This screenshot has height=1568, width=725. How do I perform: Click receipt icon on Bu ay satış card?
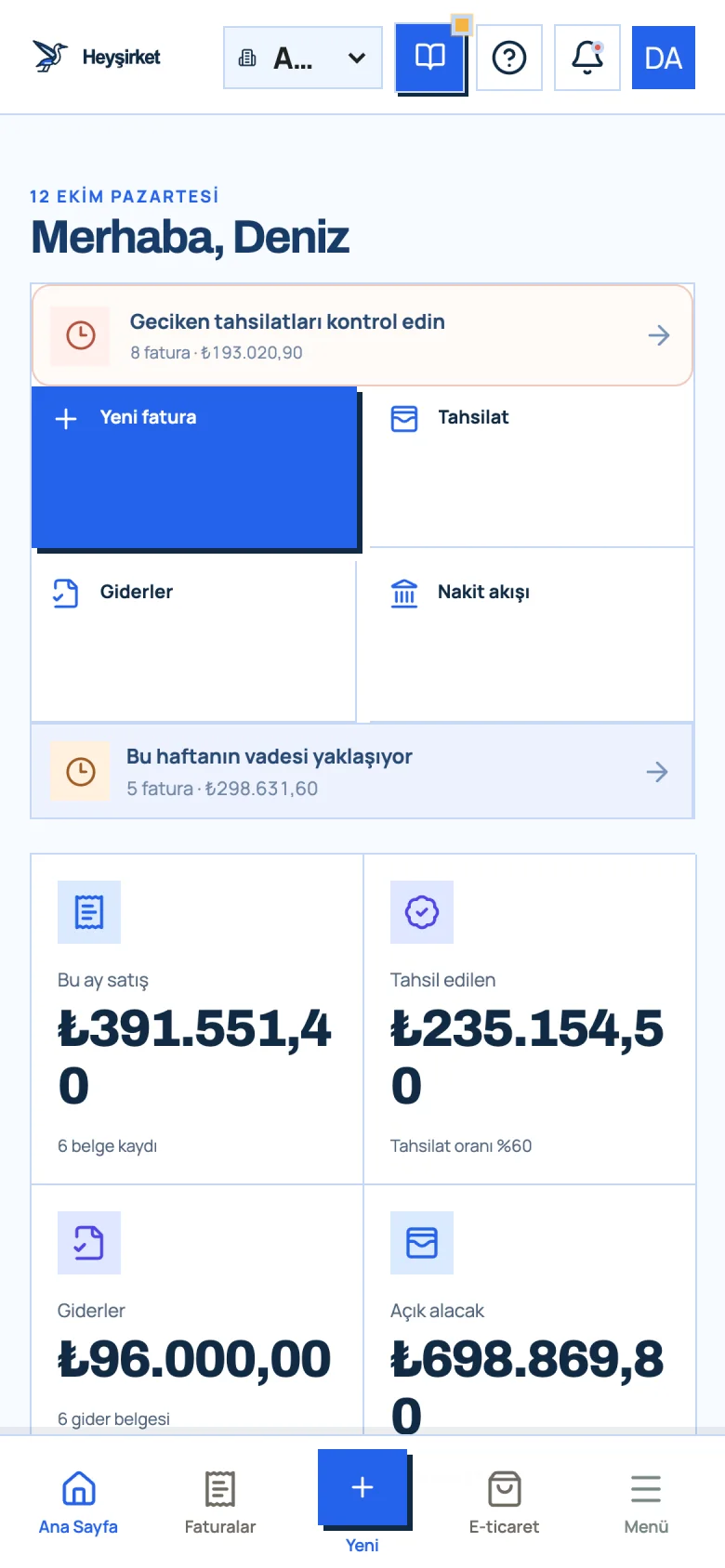point(89,912)
